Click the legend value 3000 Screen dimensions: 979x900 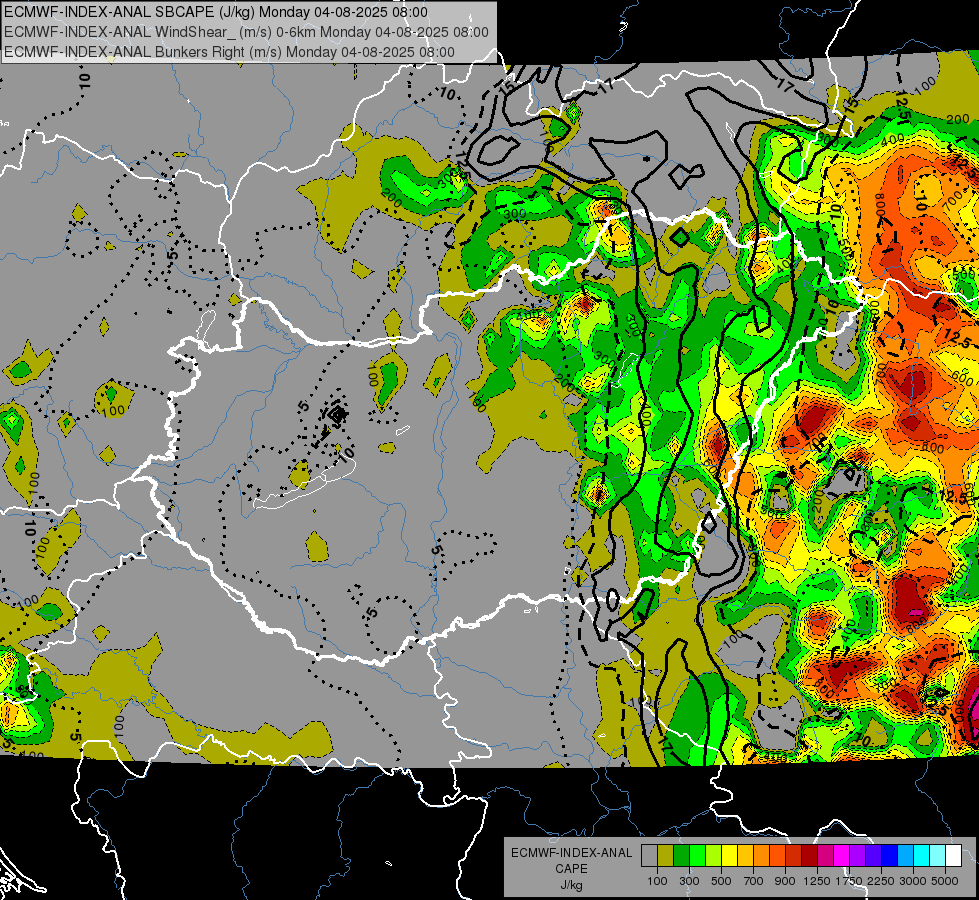tap(913, 881)
